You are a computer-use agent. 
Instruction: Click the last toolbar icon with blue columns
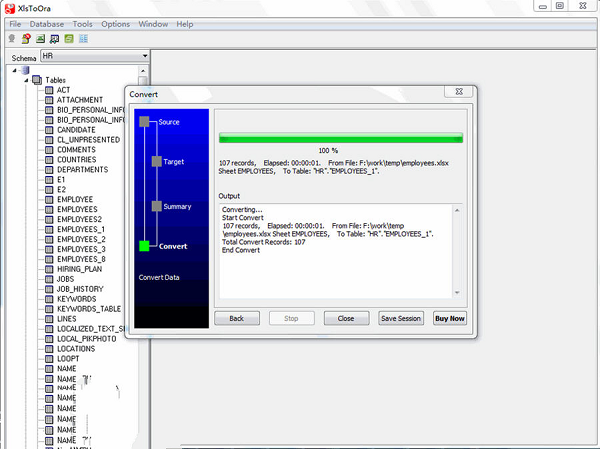tap(83, 39)
